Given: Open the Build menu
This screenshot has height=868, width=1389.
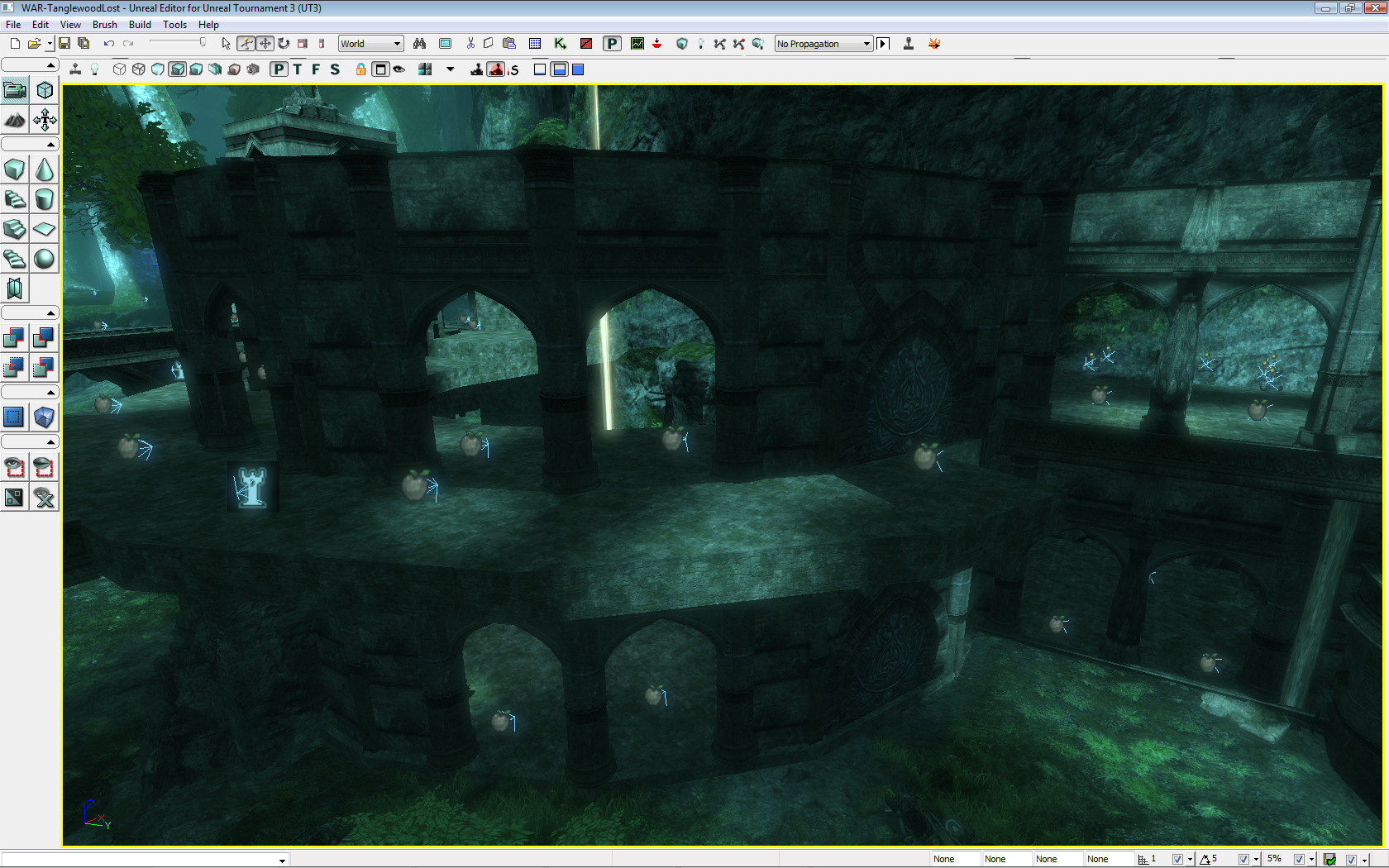Looking at the screenshot, I should point(140,24).
